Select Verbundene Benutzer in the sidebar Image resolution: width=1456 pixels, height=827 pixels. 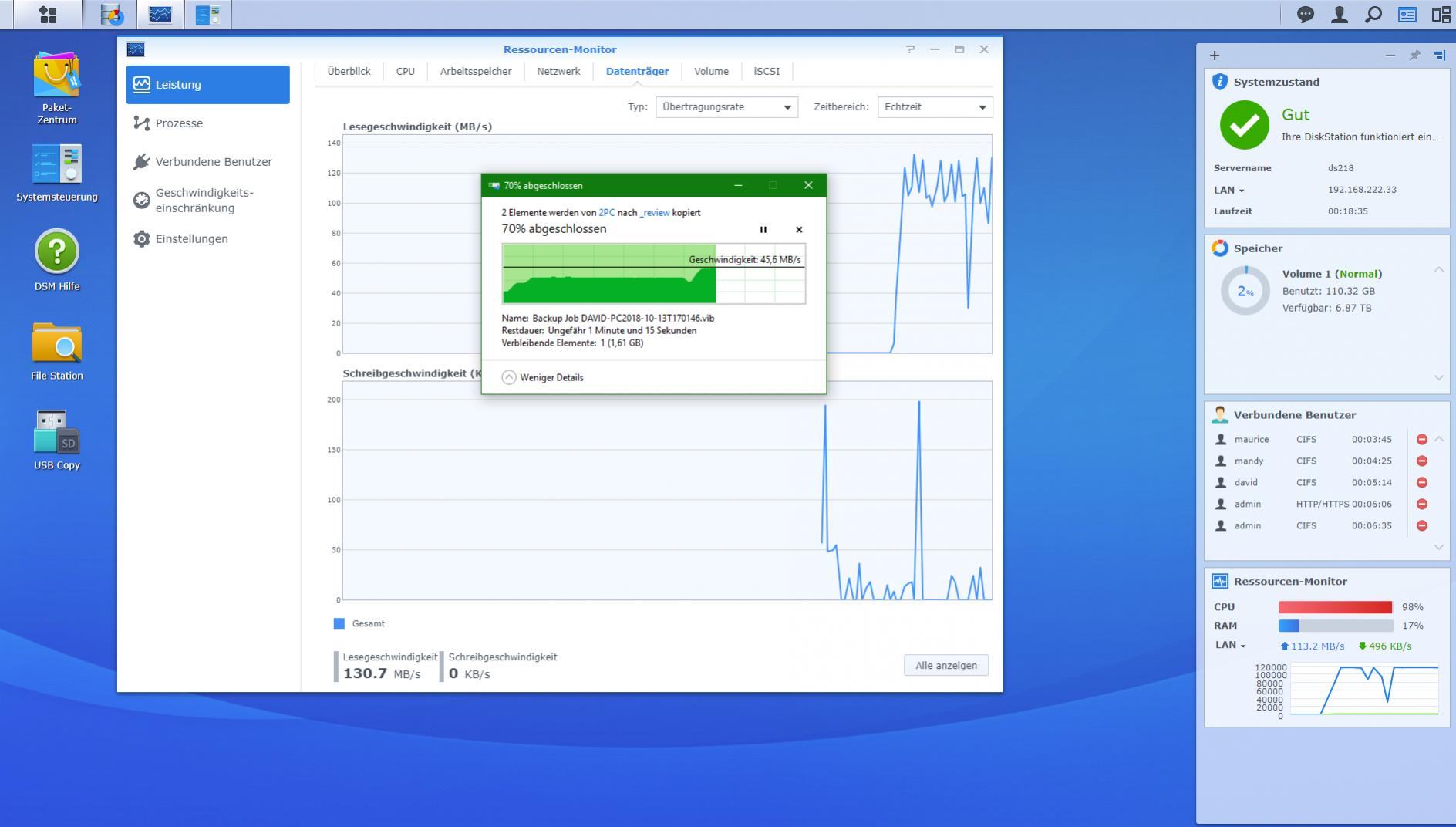(208, 162)
